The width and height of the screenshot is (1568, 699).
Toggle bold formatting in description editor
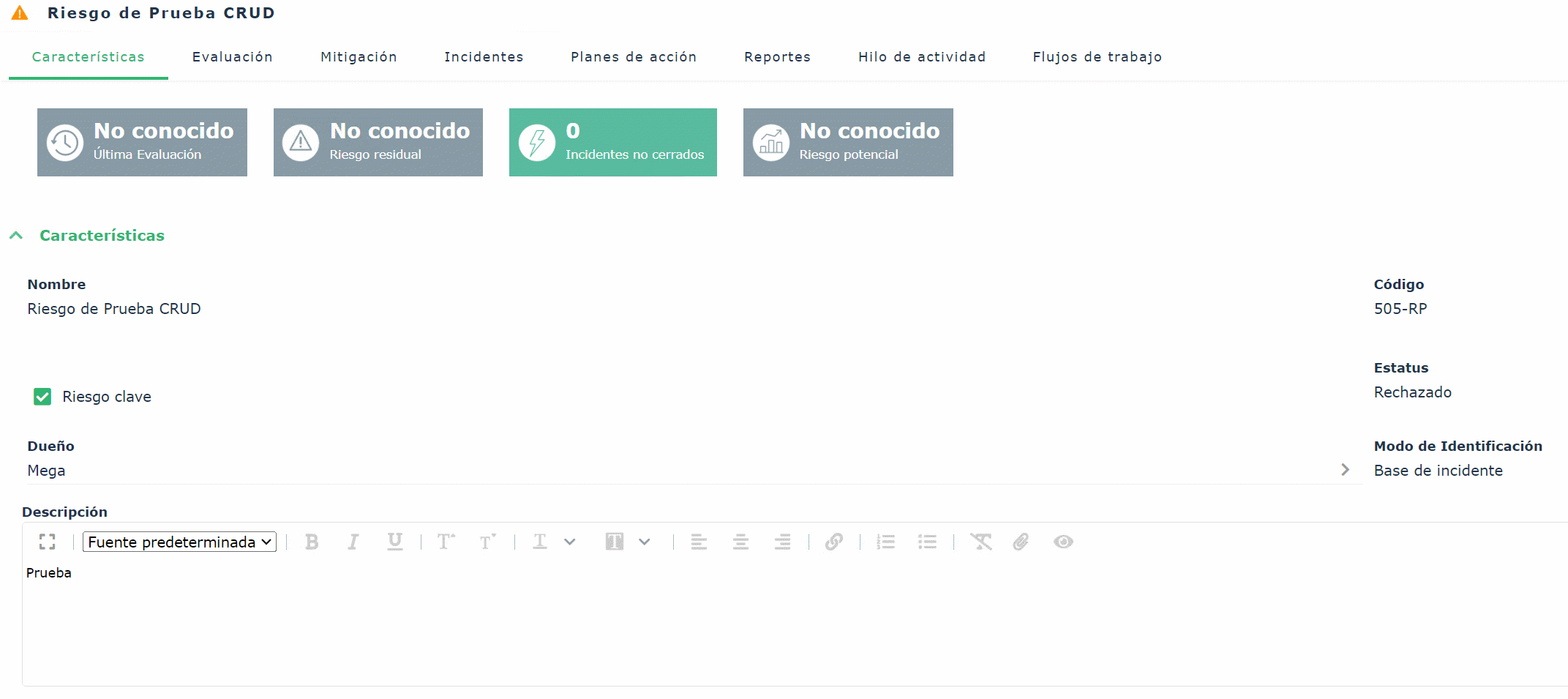click(x=312, y=542)
